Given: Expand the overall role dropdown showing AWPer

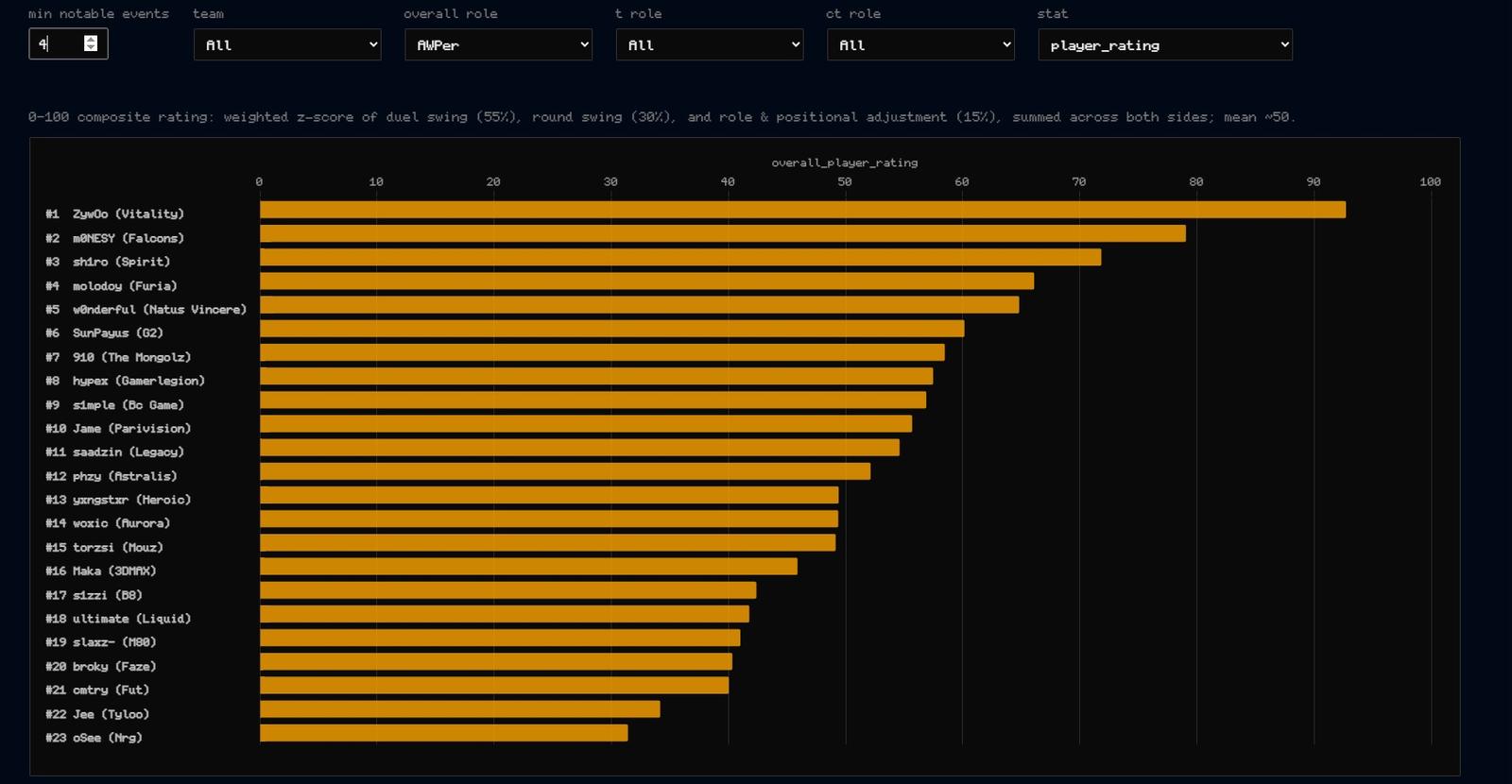Looking at the screenshot, I should 498,44.
